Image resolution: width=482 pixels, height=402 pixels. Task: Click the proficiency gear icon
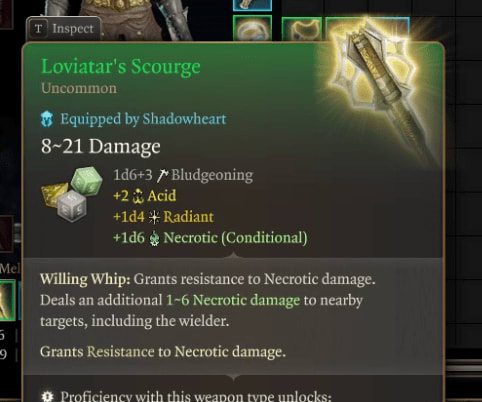tap(47, 396)
